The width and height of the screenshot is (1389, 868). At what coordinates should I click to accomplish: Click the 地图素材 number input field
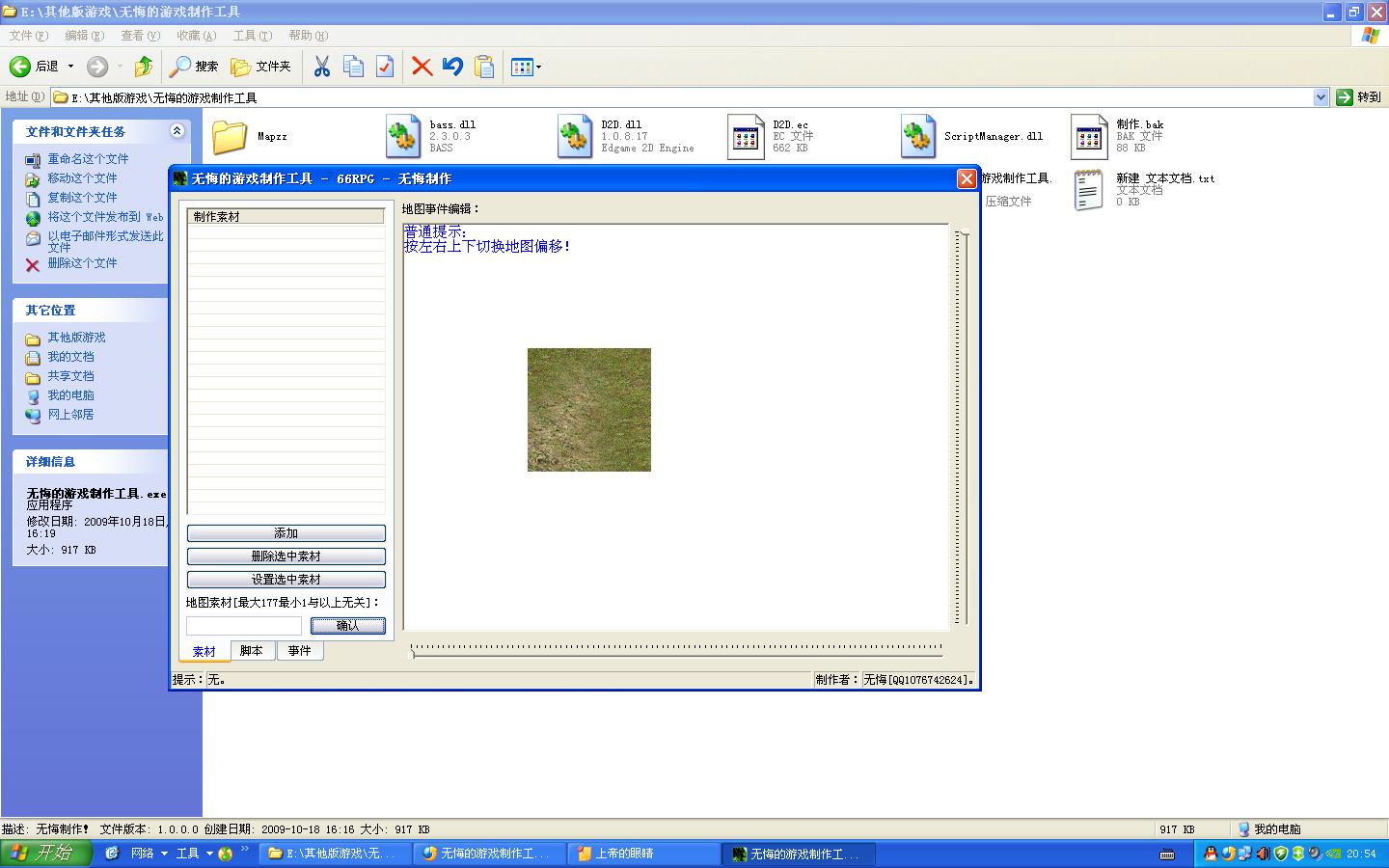[x=244, y=626]
